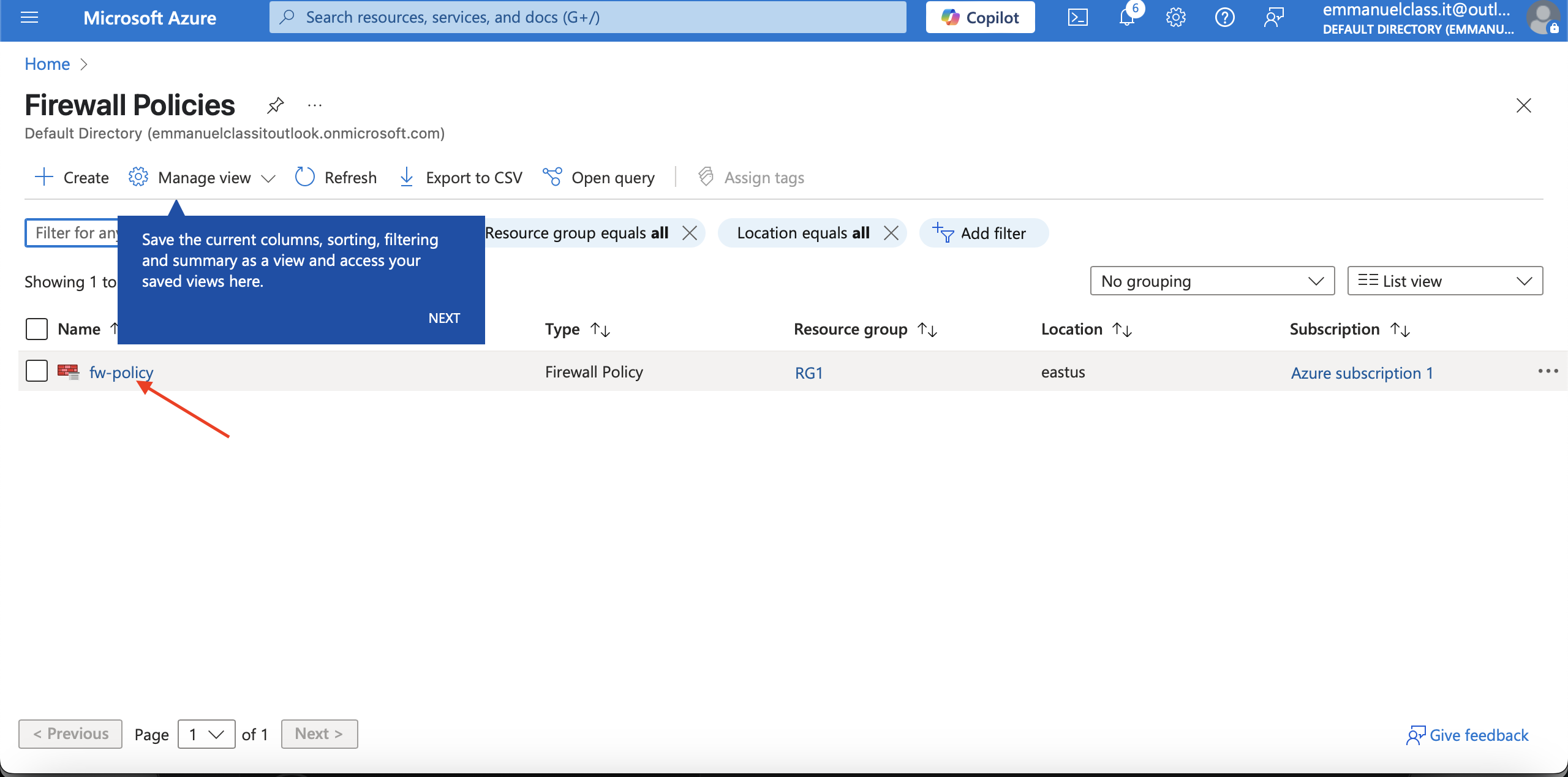The image size is (1568, 777).
Task: Close the Firewall Policies blade
Action: coord(1523,105)
